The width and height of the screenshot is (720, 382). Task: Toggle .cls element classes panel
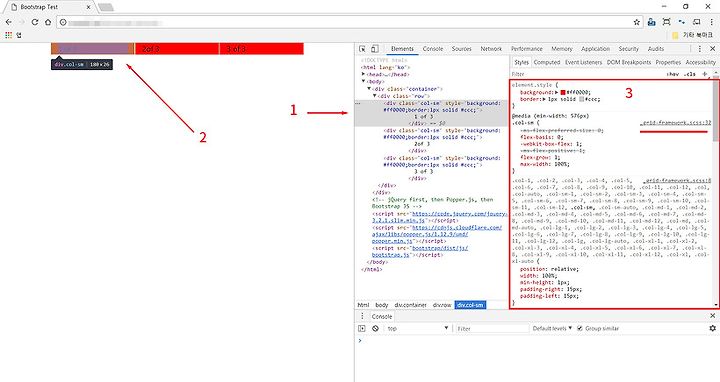690,74
